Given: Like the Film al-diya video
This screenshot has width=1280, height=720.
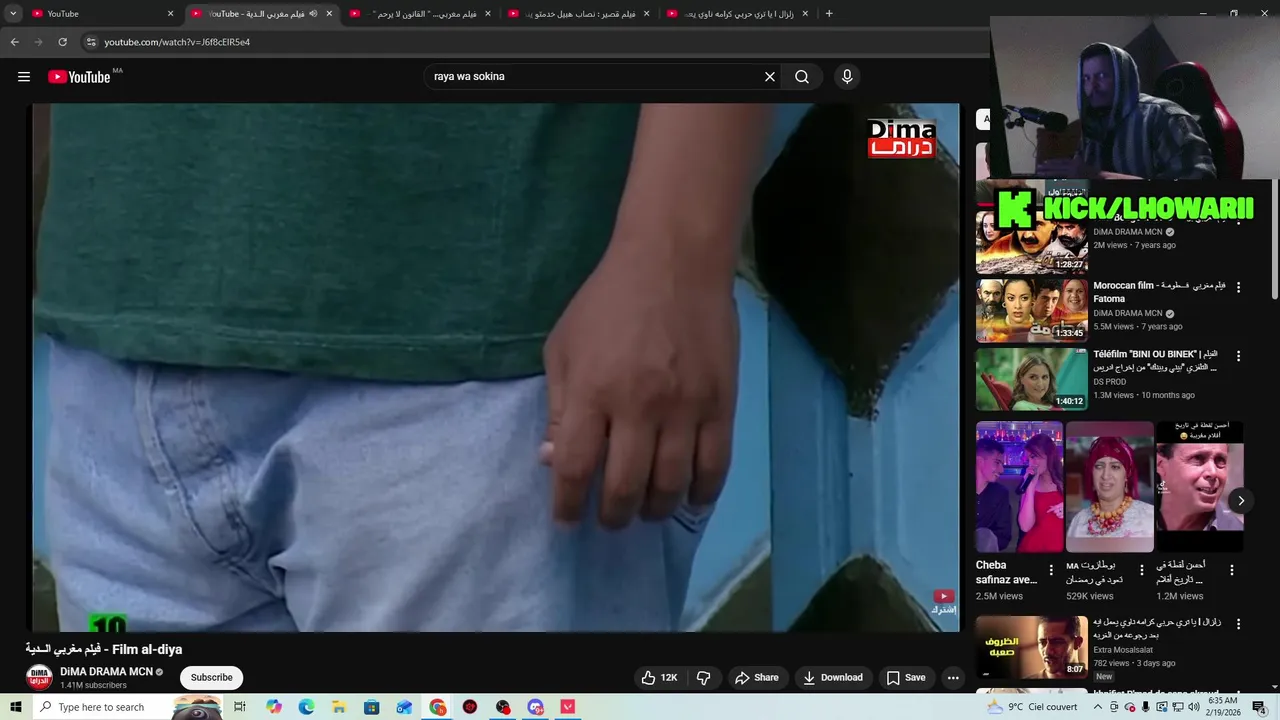Looking at the screenshot, I should click(660, 677).
